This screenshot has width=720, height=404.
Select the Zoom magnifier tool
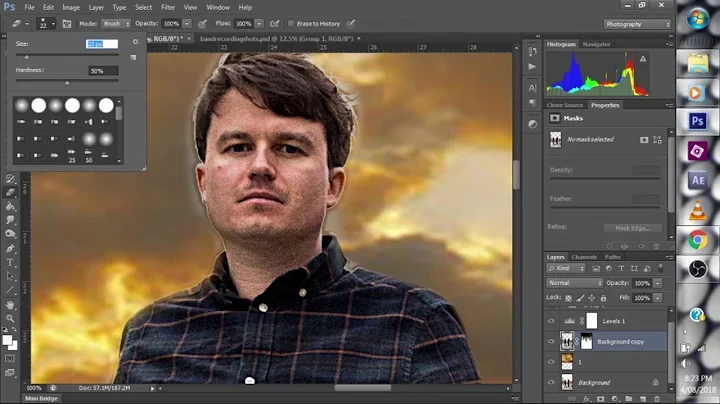click(x=10, y=318)
